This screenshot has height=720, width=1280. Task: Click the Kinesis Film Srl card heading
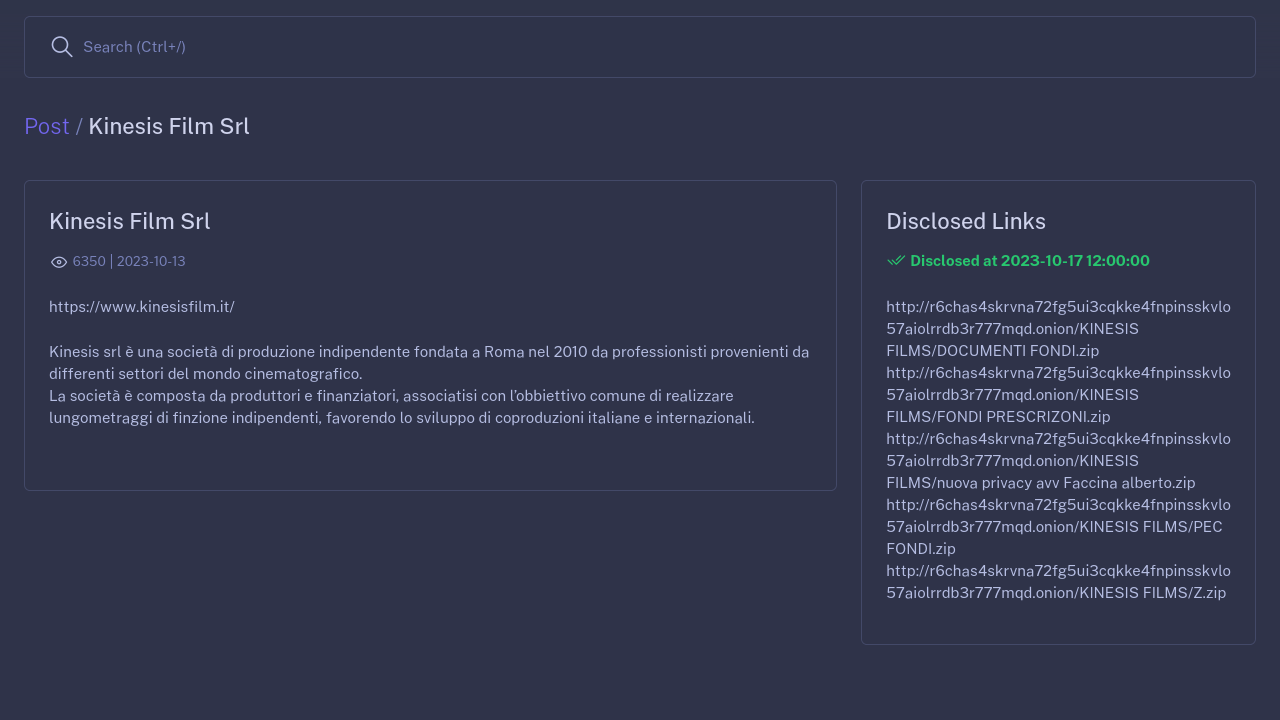pos(130,221)
